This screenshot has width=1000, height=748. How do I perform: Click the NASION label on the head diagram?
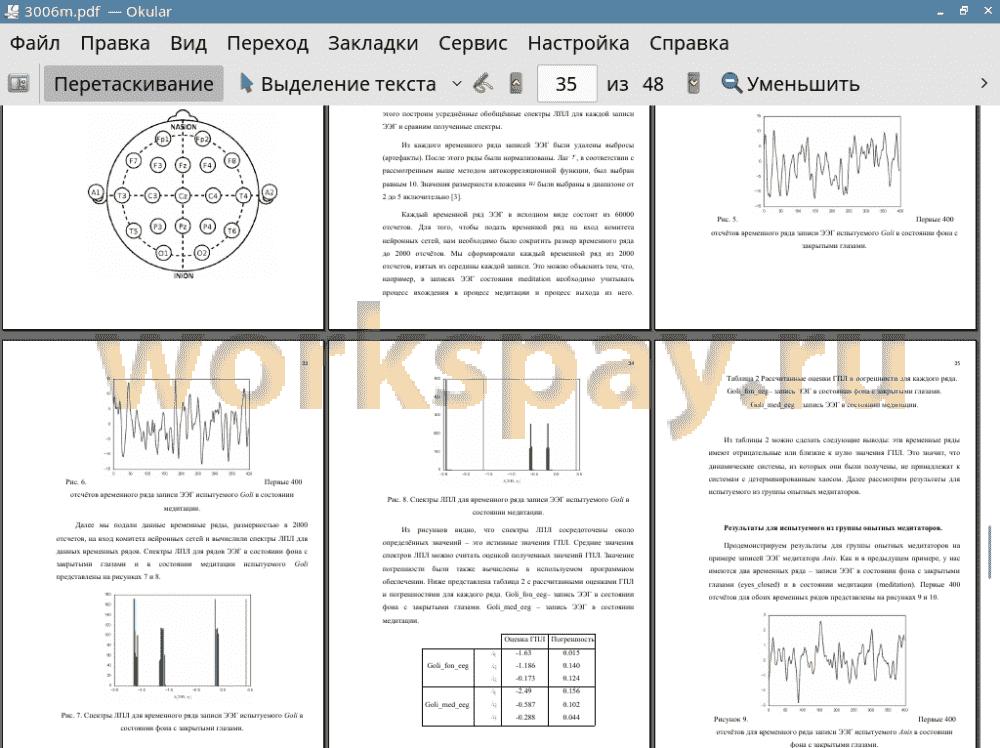[x=183, y=127]
